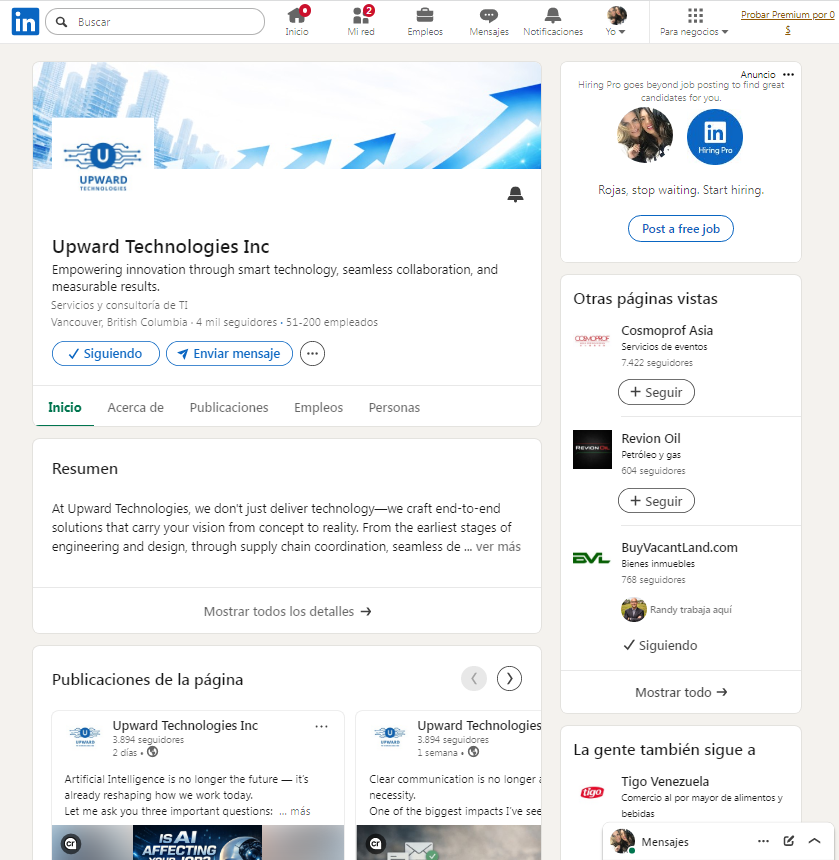Click the Post a free job button

pyautogui.click(x=681, y=229)
